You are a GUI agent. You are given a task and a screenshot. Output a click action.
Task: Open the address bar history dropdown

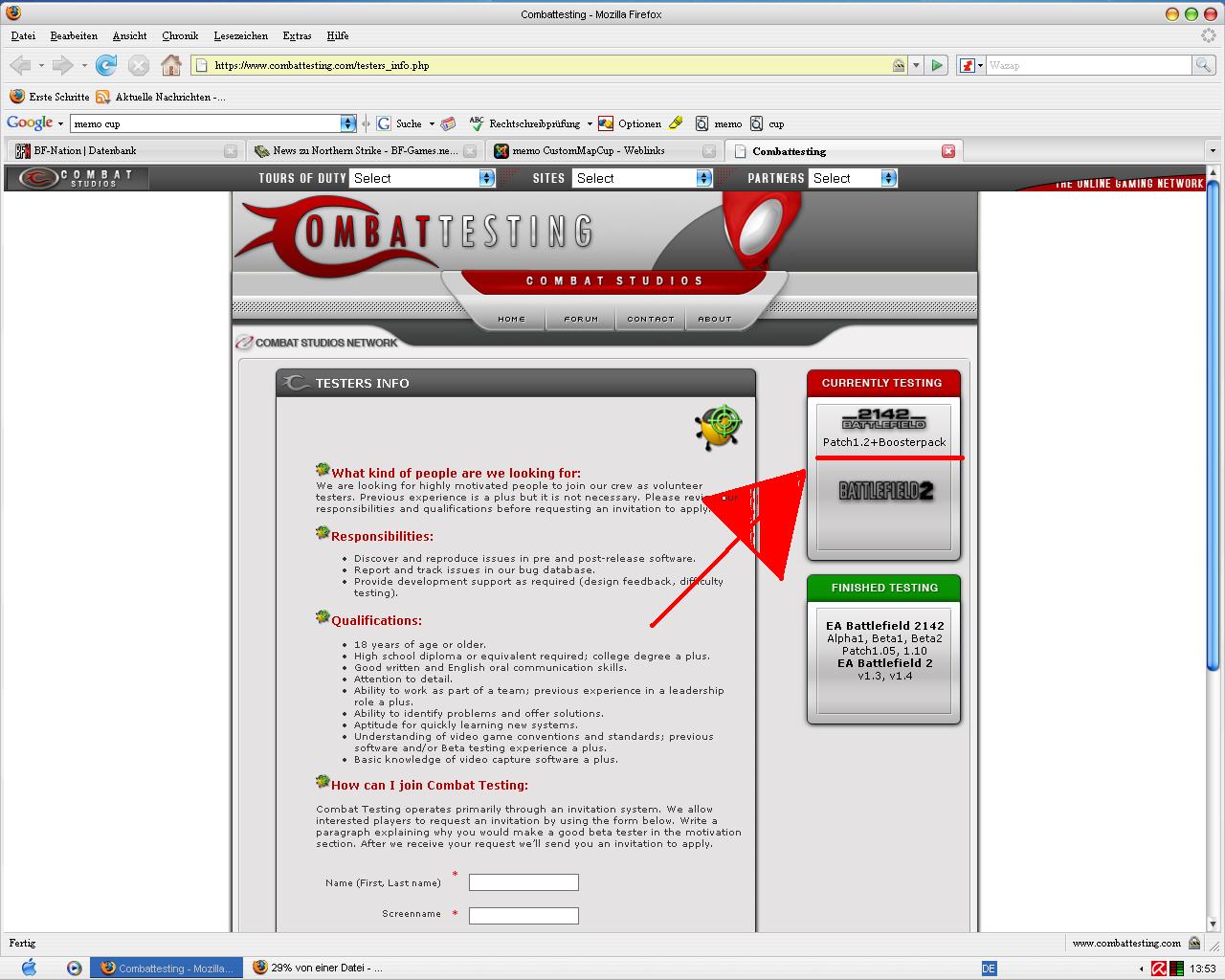coord(916,65)
